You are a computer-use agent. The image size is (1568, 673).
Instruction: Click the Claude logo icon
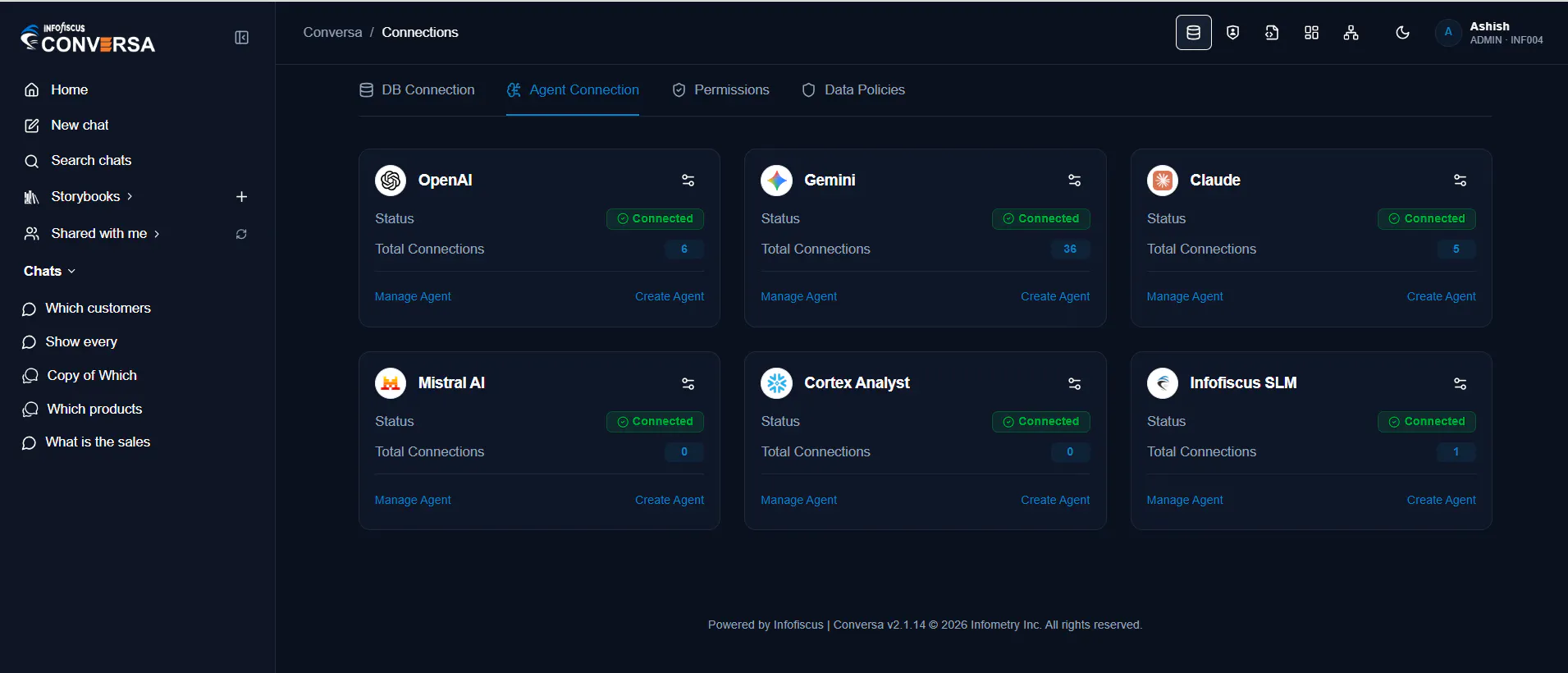[x=1163, y=181]
